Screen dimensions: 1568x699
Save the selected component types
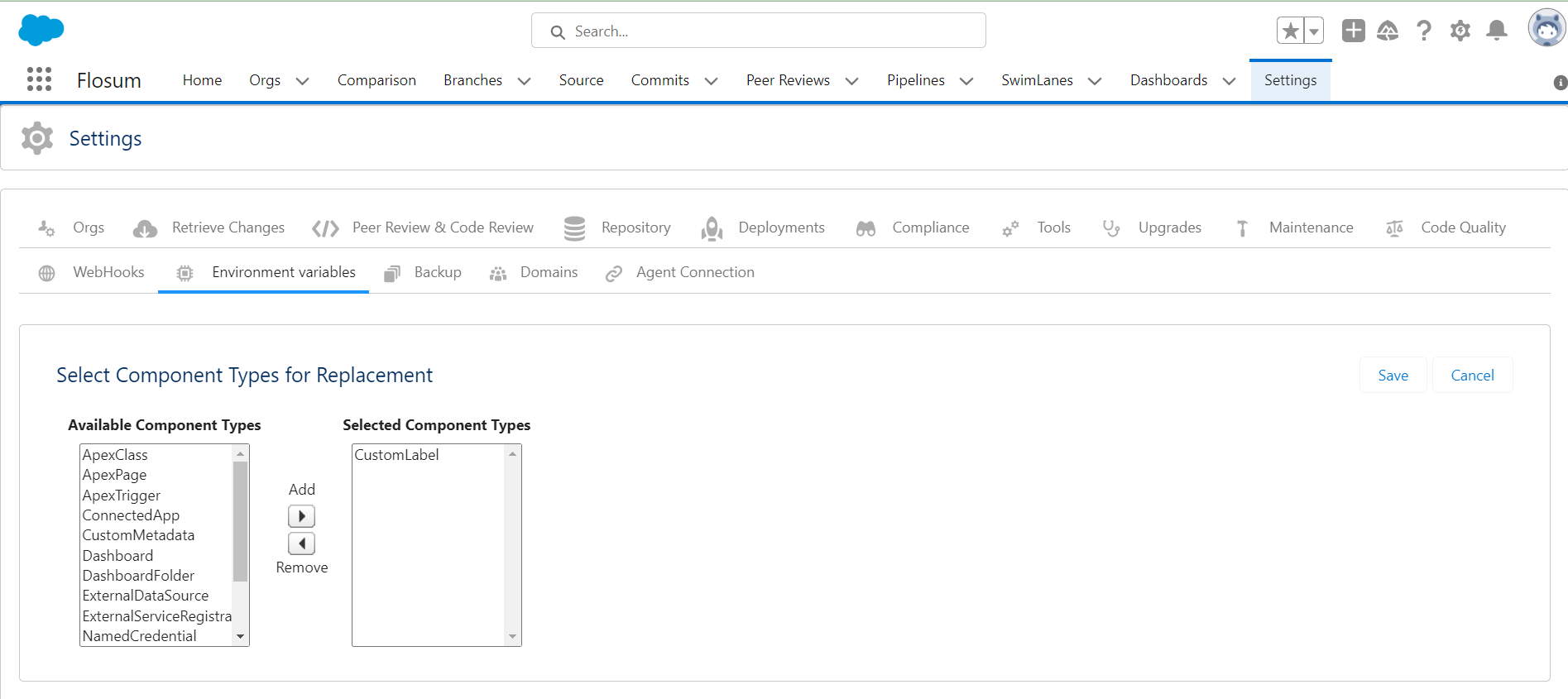click(1393, 376)
